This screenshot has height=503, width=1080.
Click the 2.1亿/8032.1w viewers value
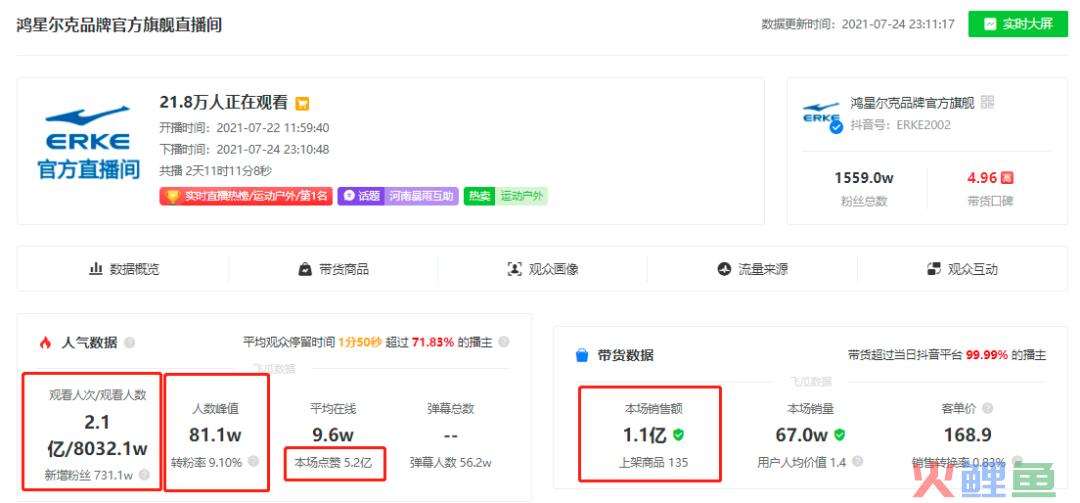[x=97, y=435]
